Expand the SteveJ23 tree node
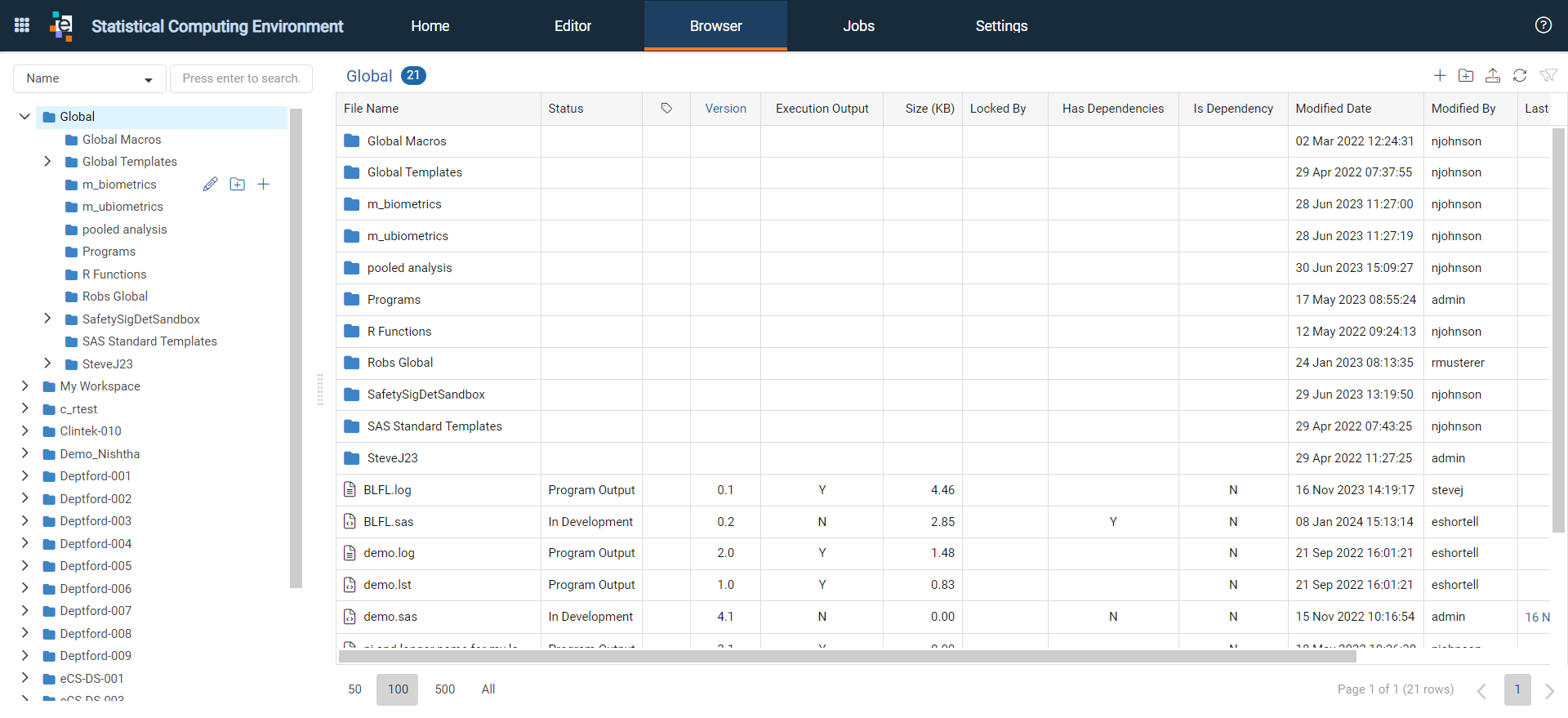The width and height of the screenshot is (1568, 718). (47, 364)
